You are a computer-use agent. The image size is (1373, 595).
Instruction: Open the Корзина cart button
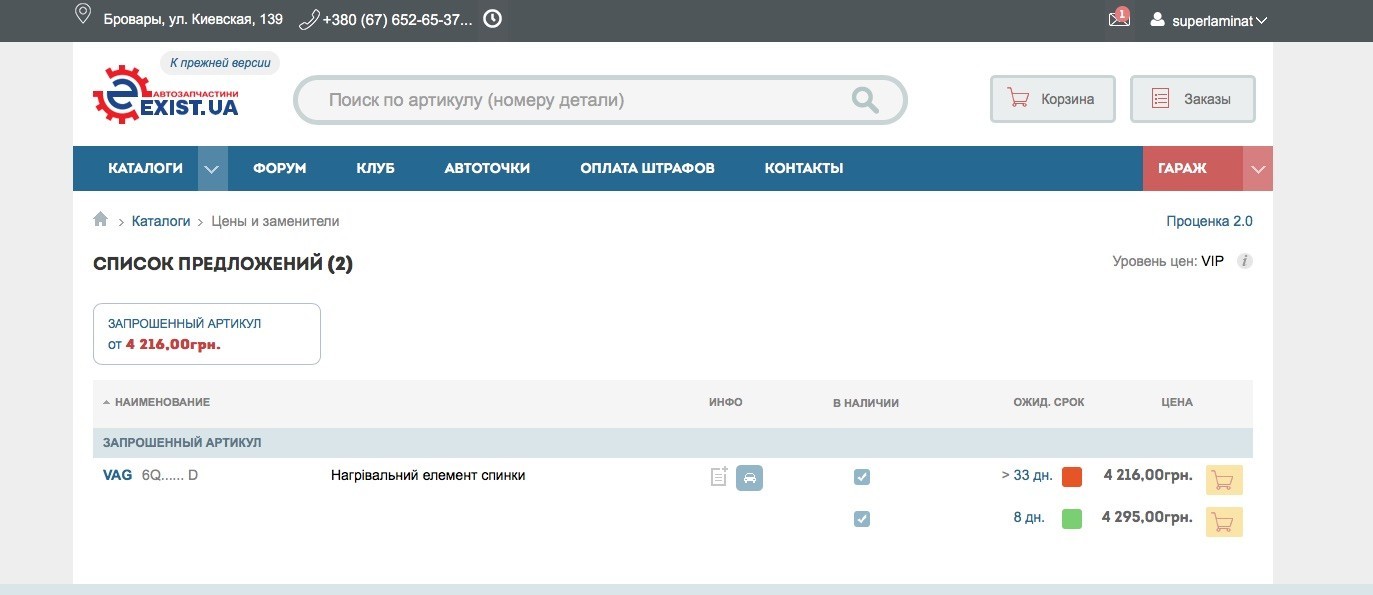pos(1052,99)
